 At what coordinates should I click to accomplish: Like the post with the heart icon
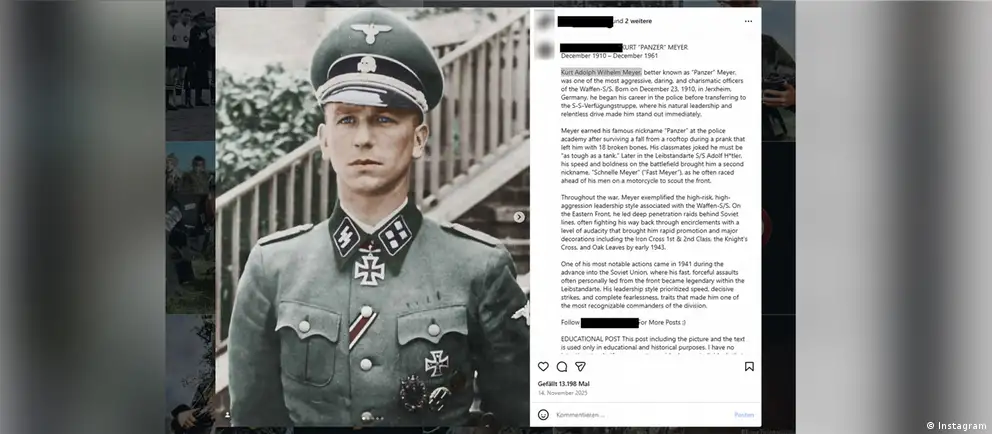pos(543,366)
